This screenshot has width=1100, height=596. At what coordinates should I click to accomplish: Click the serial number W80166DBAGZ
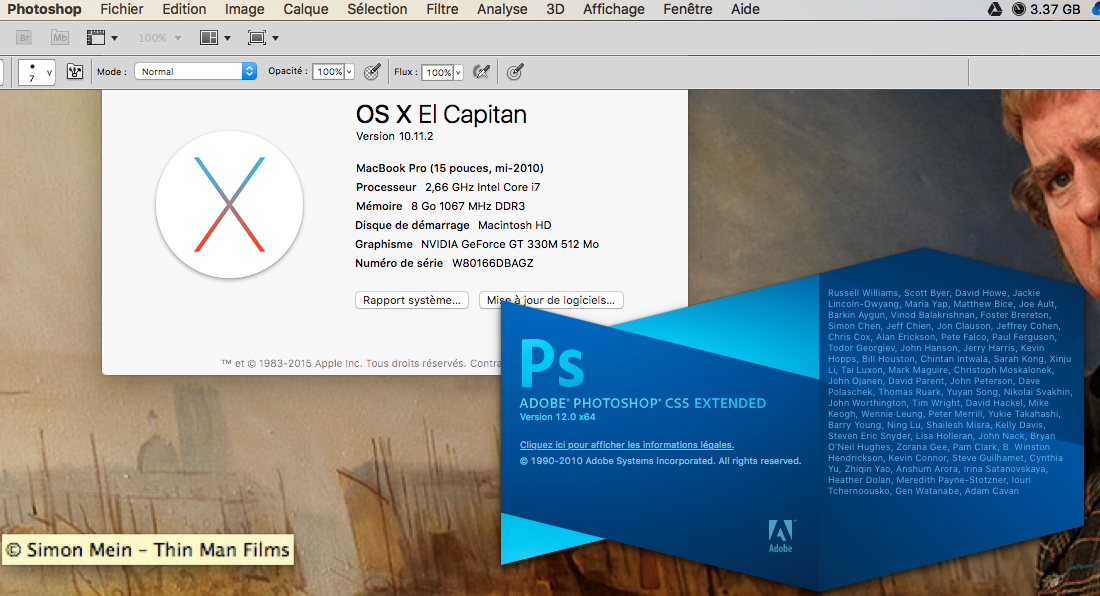(x=492, y=263)
